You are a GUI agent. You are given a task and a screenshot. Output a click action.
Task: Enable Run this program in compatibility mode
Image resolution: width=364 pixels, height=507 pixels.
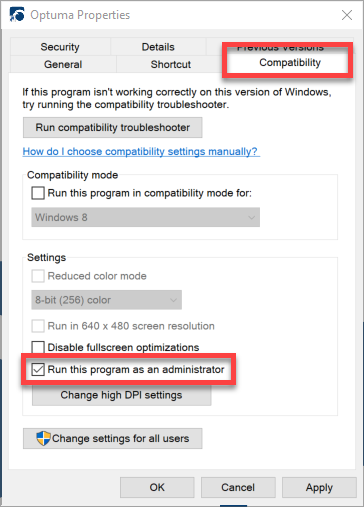38,193
